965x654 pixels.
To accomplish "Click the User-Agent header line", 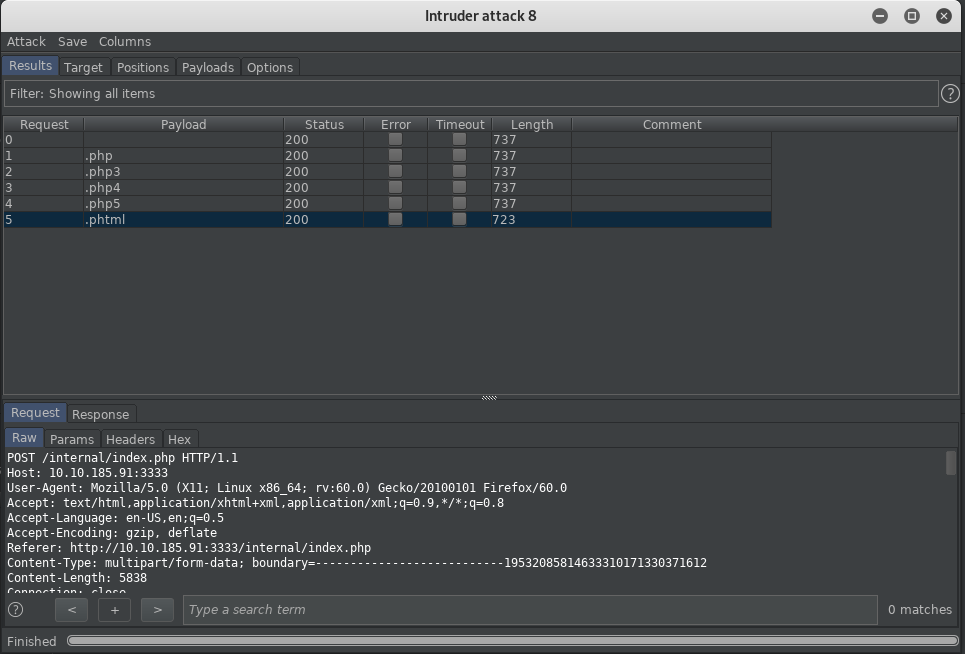I will [x=287, y=488].
